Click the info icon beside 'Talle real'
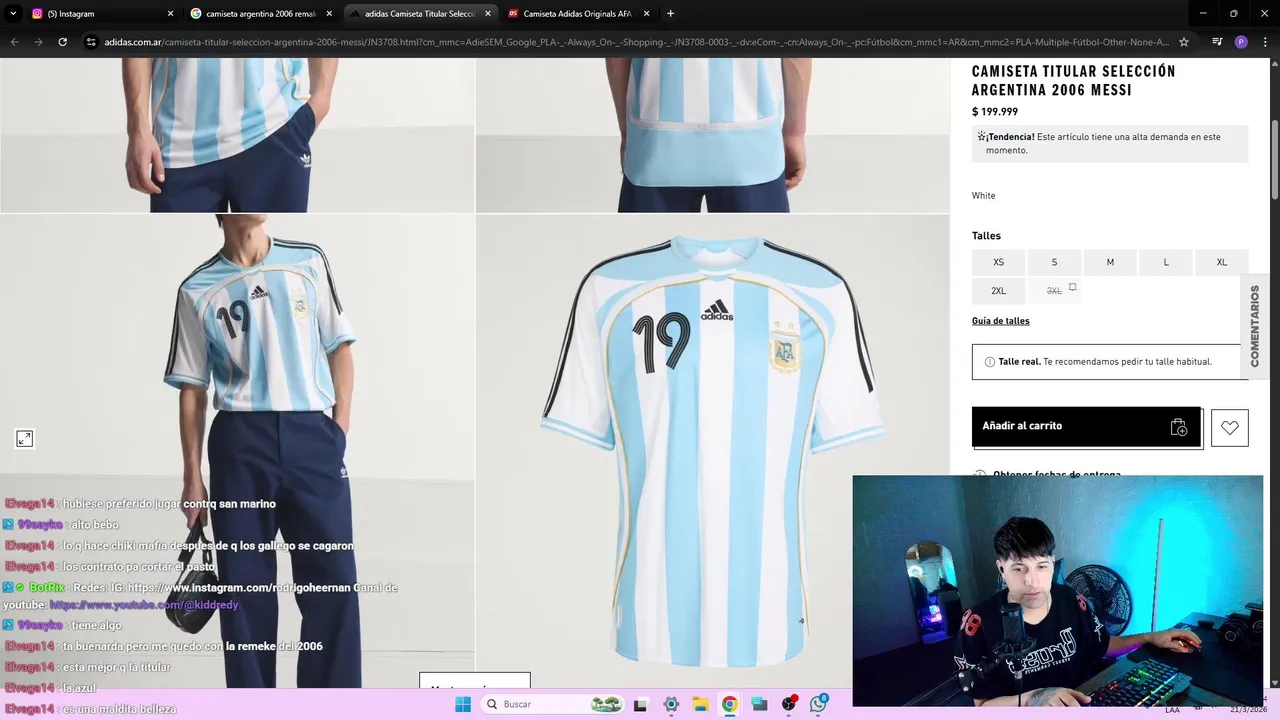Screen dimensions: 1280x720 pos(990,362)
